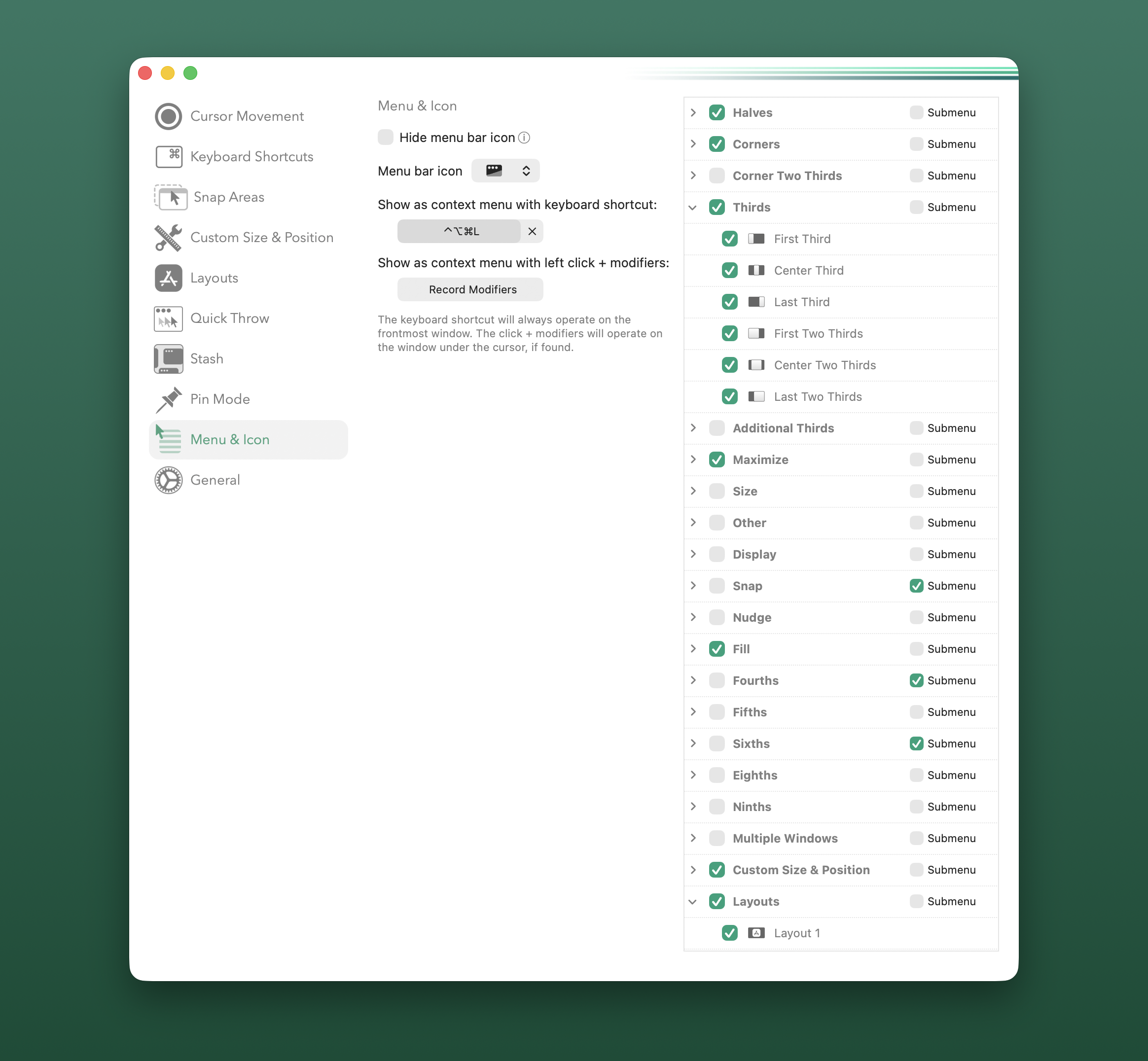Viewport: 1148px width, 1061px height.
Task: Uncheck the Last Two Thirds checkbox
Action: pos(729,397)
